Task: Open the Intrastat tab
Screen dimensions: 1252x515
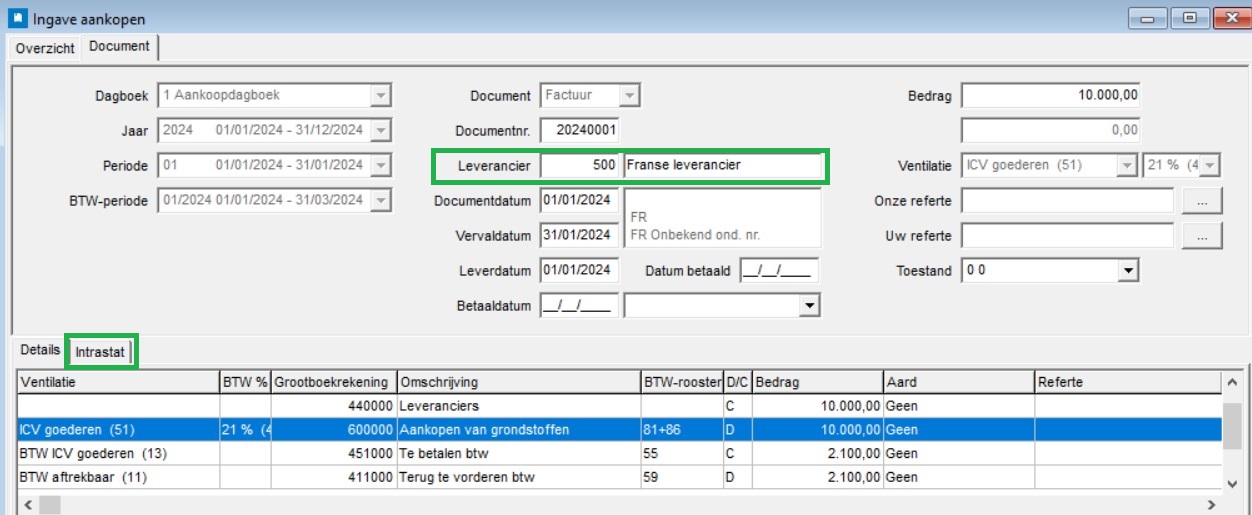Action: point(101,351)
